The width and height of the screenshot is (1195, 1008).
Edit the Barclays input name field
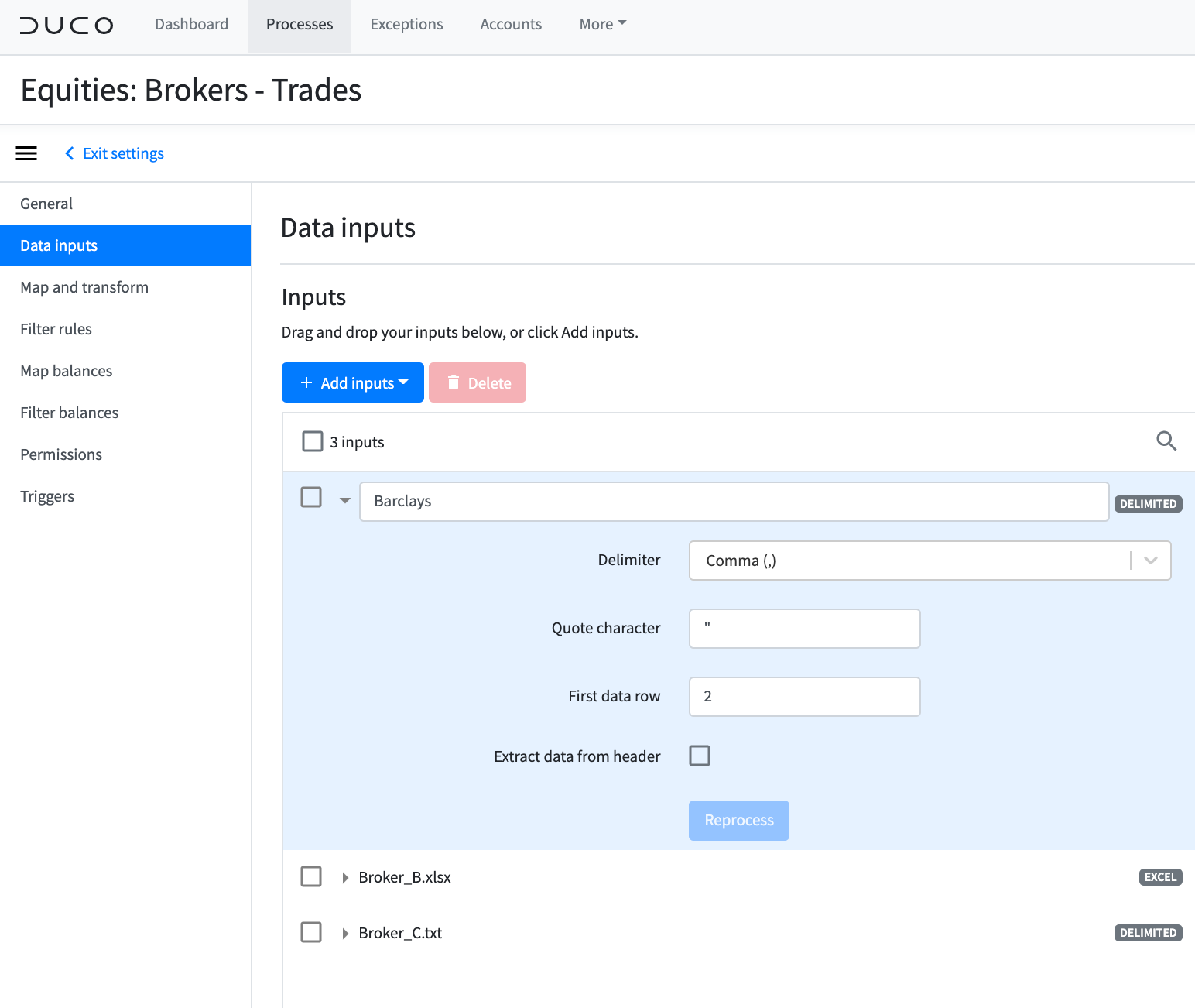[x=734, y=502]
